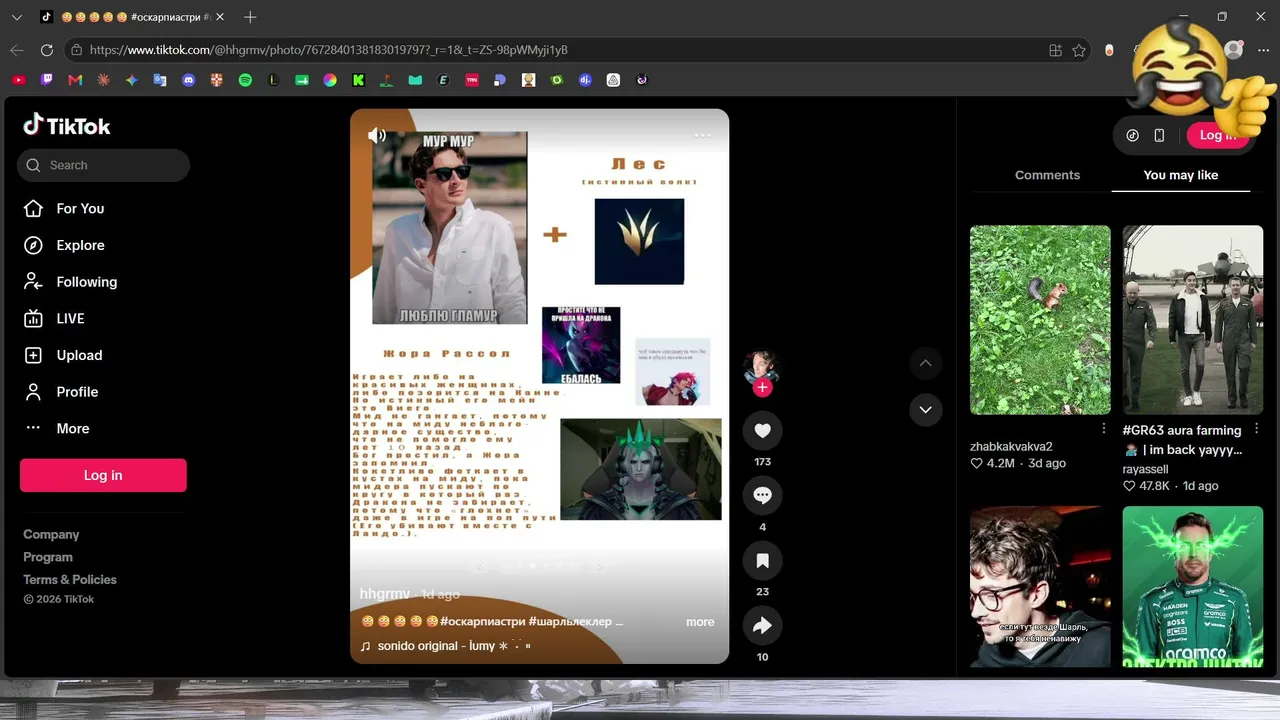Open the Gmail bookmark

[x=75, y=80]
